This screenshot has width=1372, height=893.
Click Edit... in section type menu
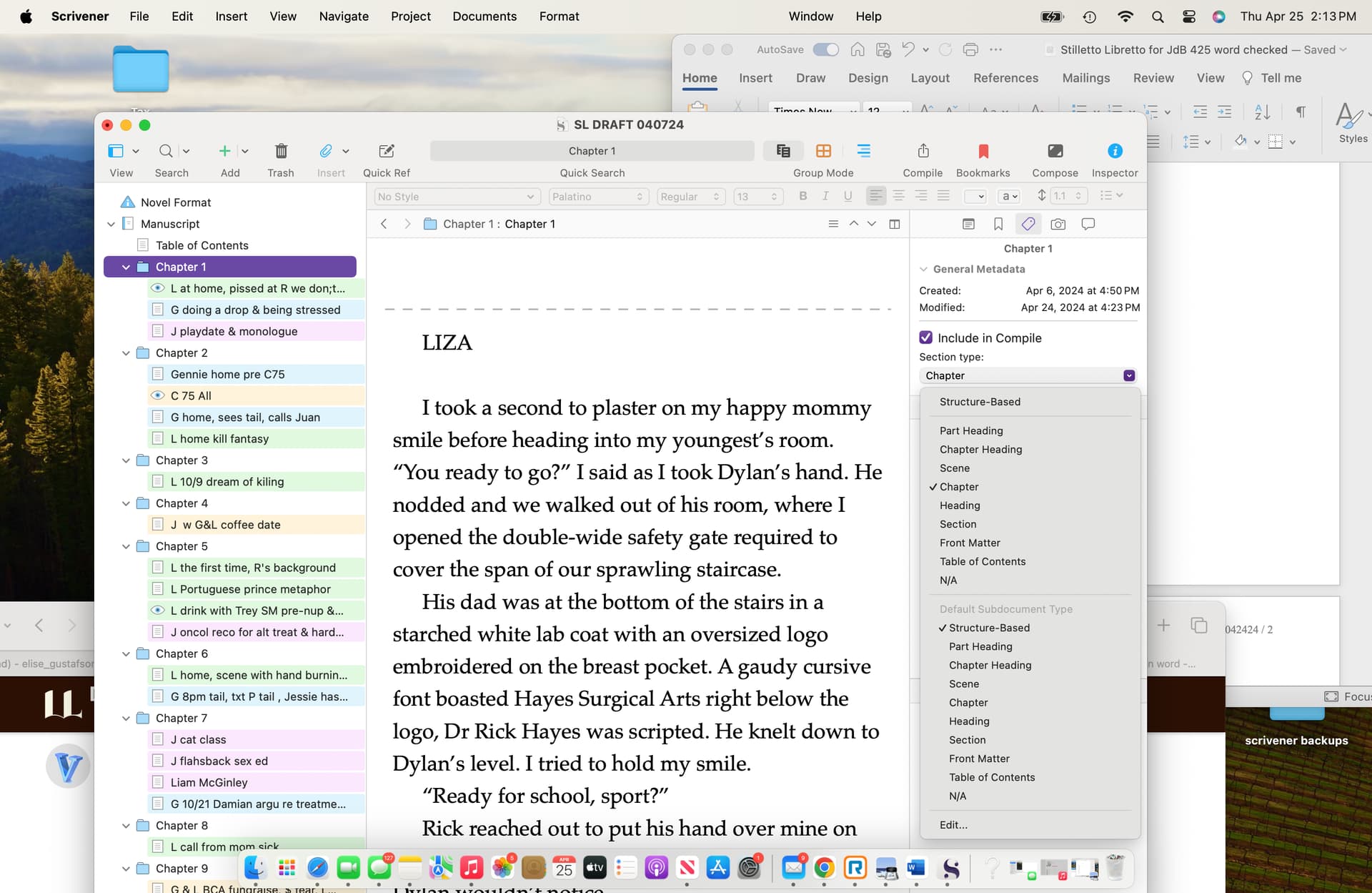[953, 824]
